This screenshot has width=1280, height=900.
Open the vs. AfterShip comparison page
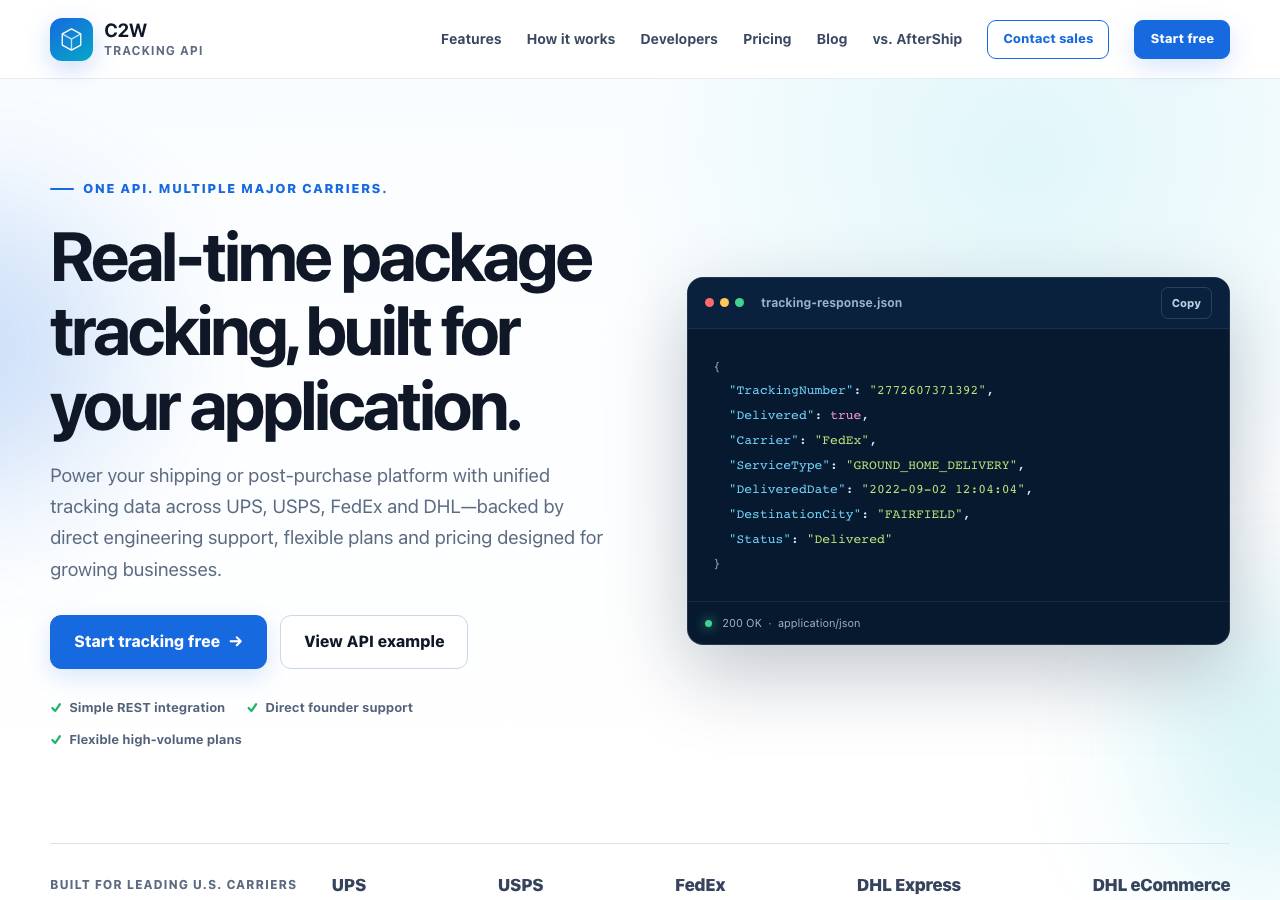pos(917,39)
